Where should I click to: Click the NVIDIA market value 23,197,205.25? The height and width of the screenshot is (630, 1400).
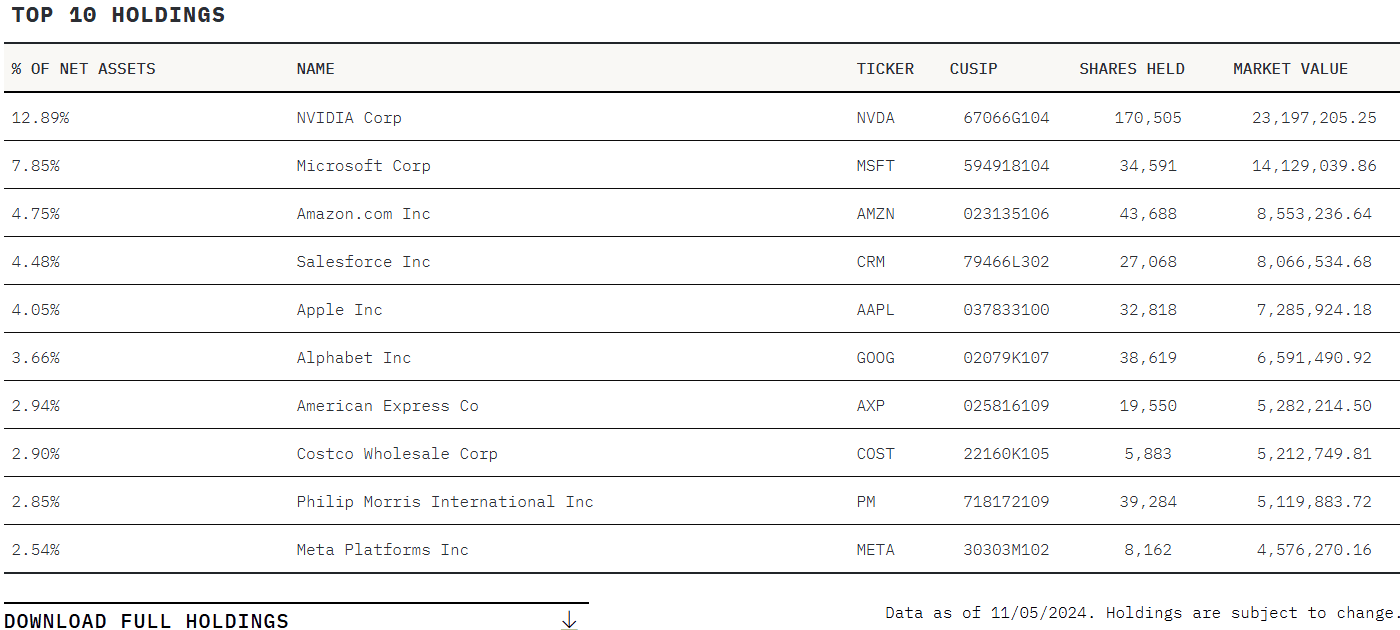(1314, 118)
